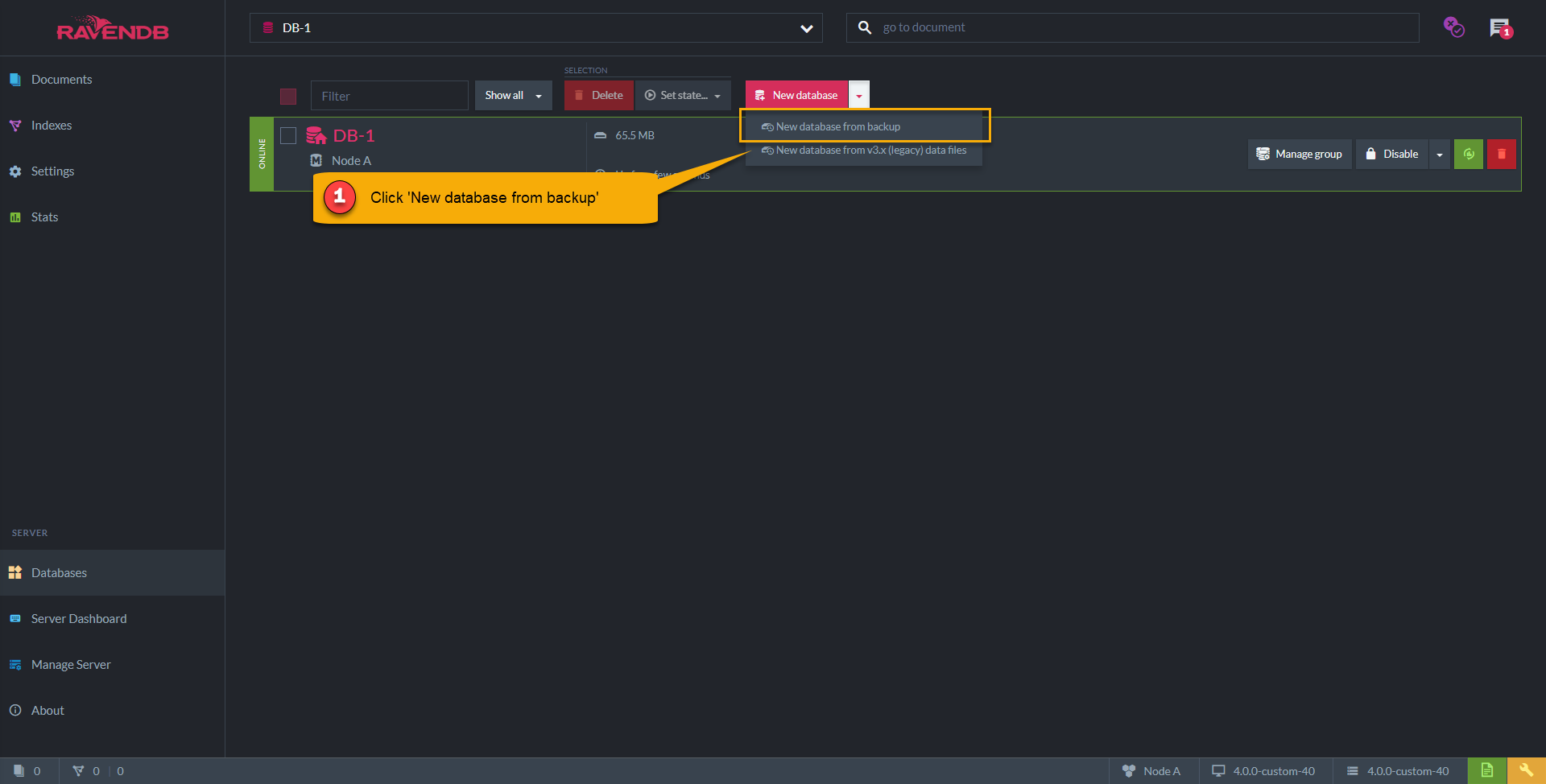Click the Settings gear icon

(15, 171)
